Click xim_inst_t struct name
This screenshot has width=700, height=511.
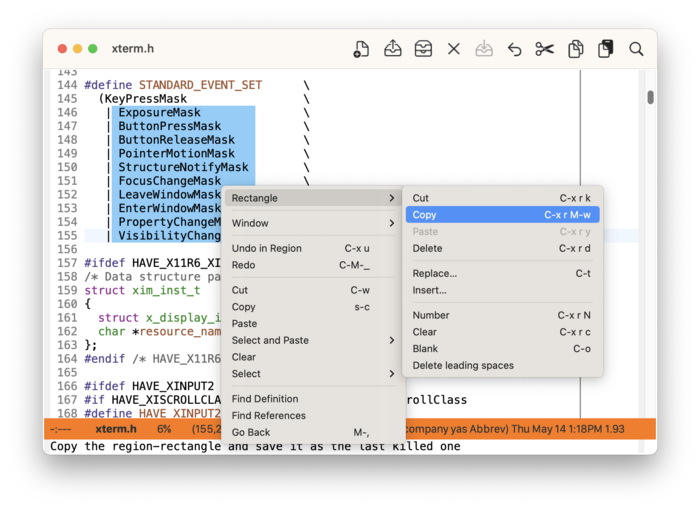(x=166, y=291)
